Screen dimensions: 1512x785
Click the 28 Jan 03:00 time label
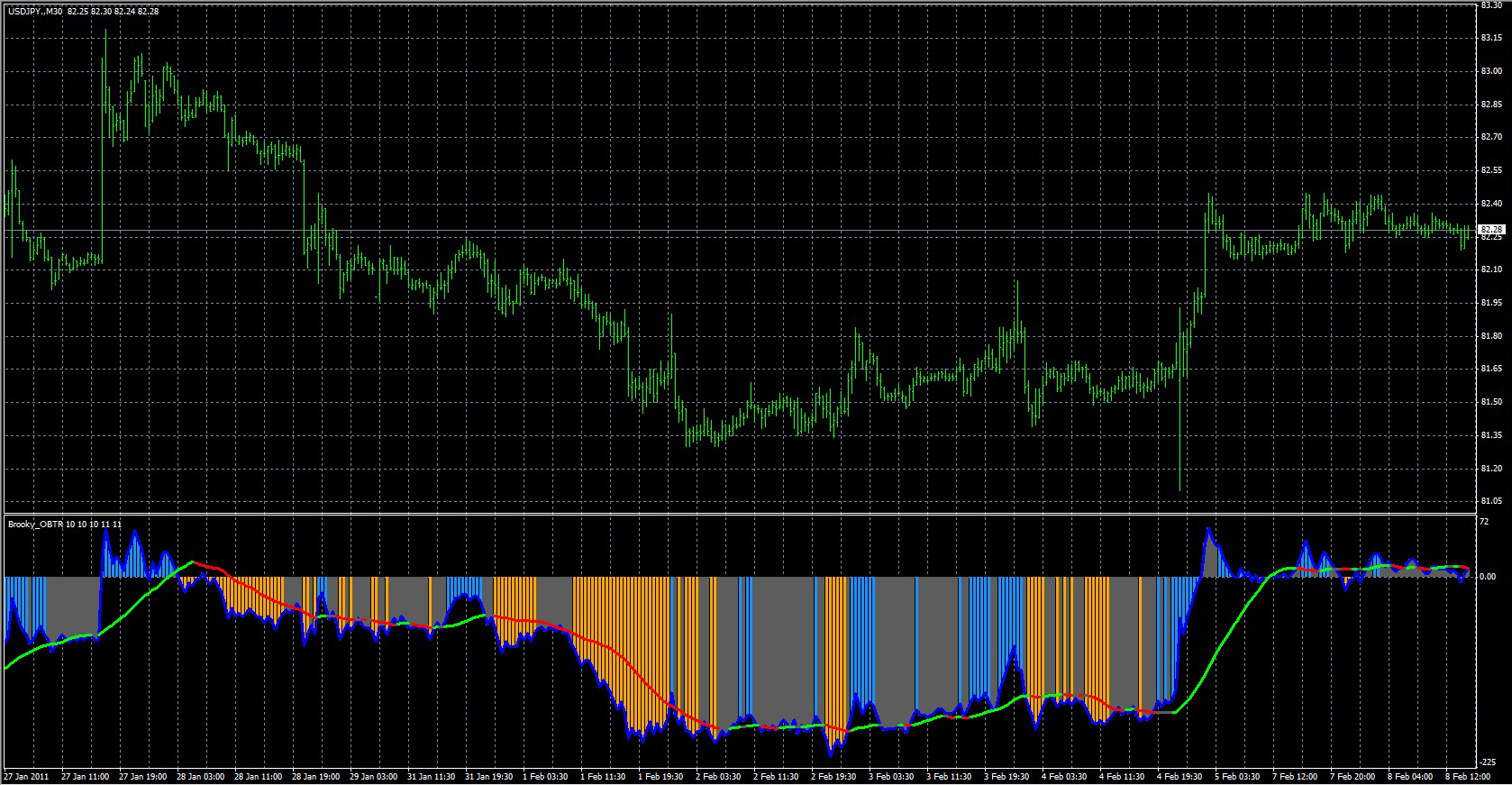pos(200,776)
